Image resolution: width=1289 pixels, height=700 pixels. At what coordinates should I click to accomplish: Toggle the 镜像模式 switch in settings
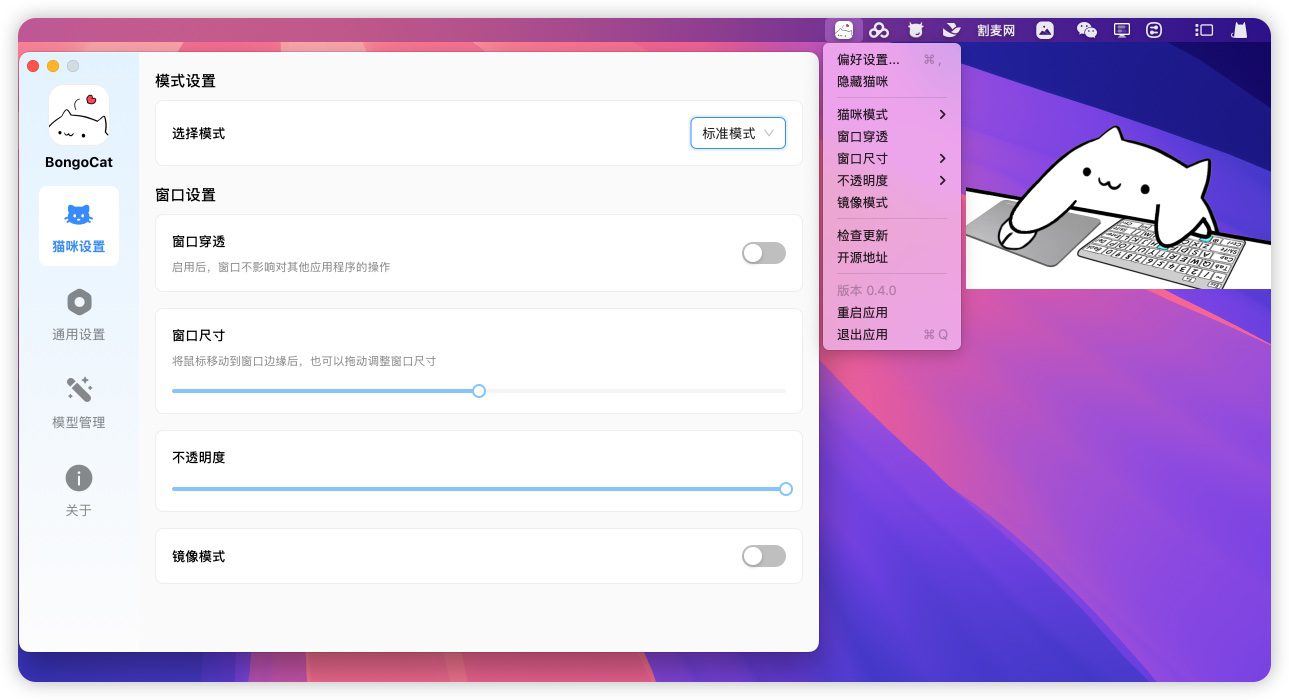click(x=764, y=556)
